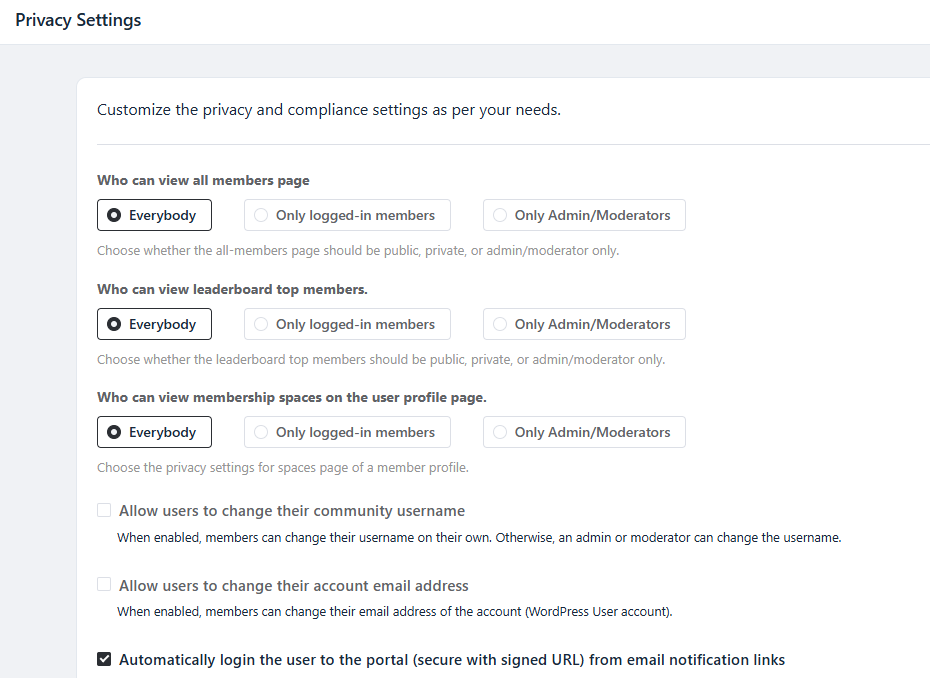The height and width of the screenshot is (678, 930).
Task: Click the help text about members changing username
Action: tap(479, 537)
